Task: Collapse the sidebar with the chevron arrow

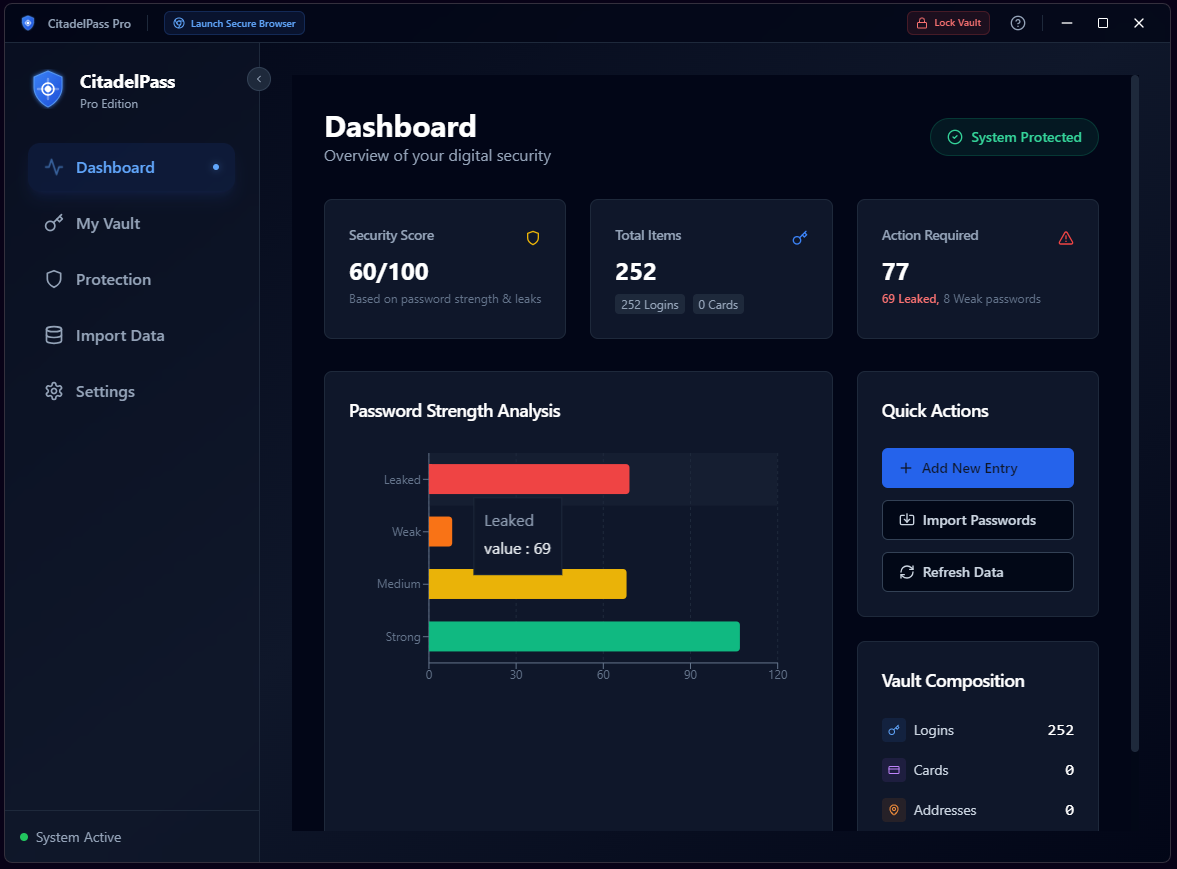Action: click(258, 78)
